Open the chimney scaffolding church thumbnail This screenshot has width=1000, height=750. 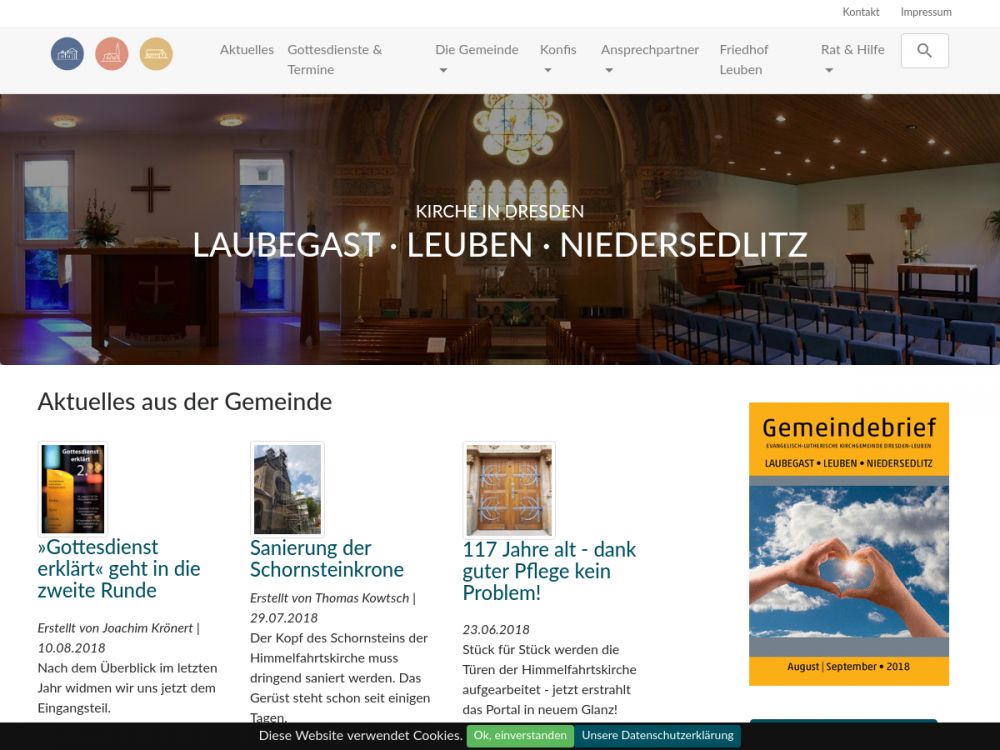coord(287,489)
